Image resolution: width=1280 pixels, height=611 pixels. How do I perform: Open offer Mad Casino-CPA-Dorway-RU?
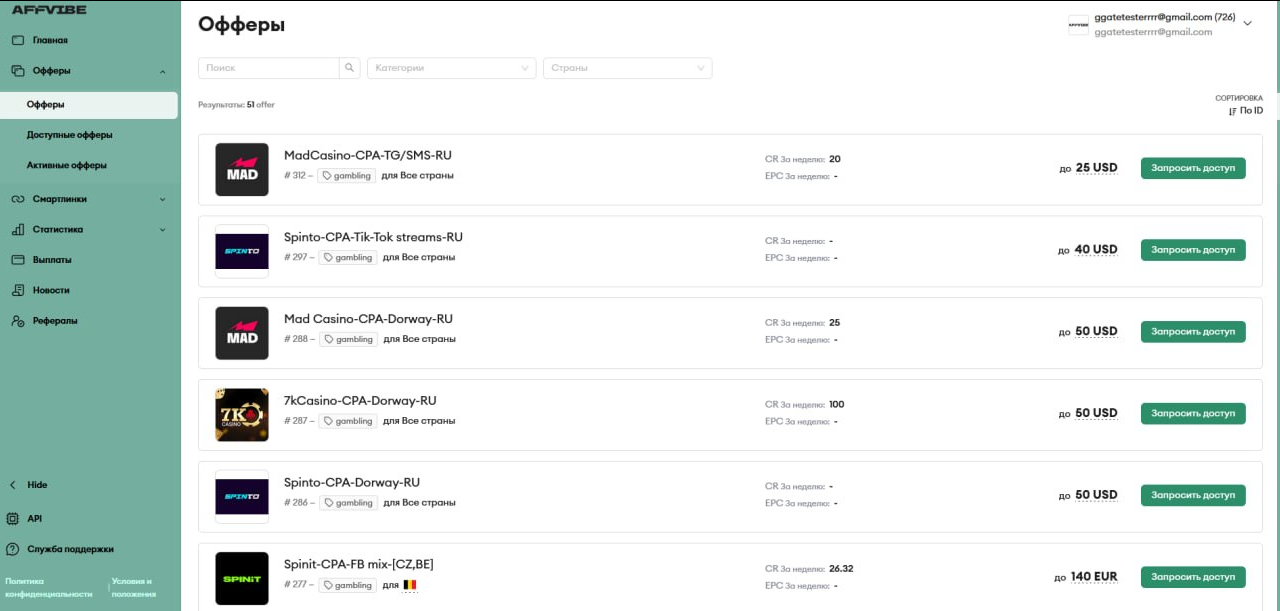[x=368, y=320]
